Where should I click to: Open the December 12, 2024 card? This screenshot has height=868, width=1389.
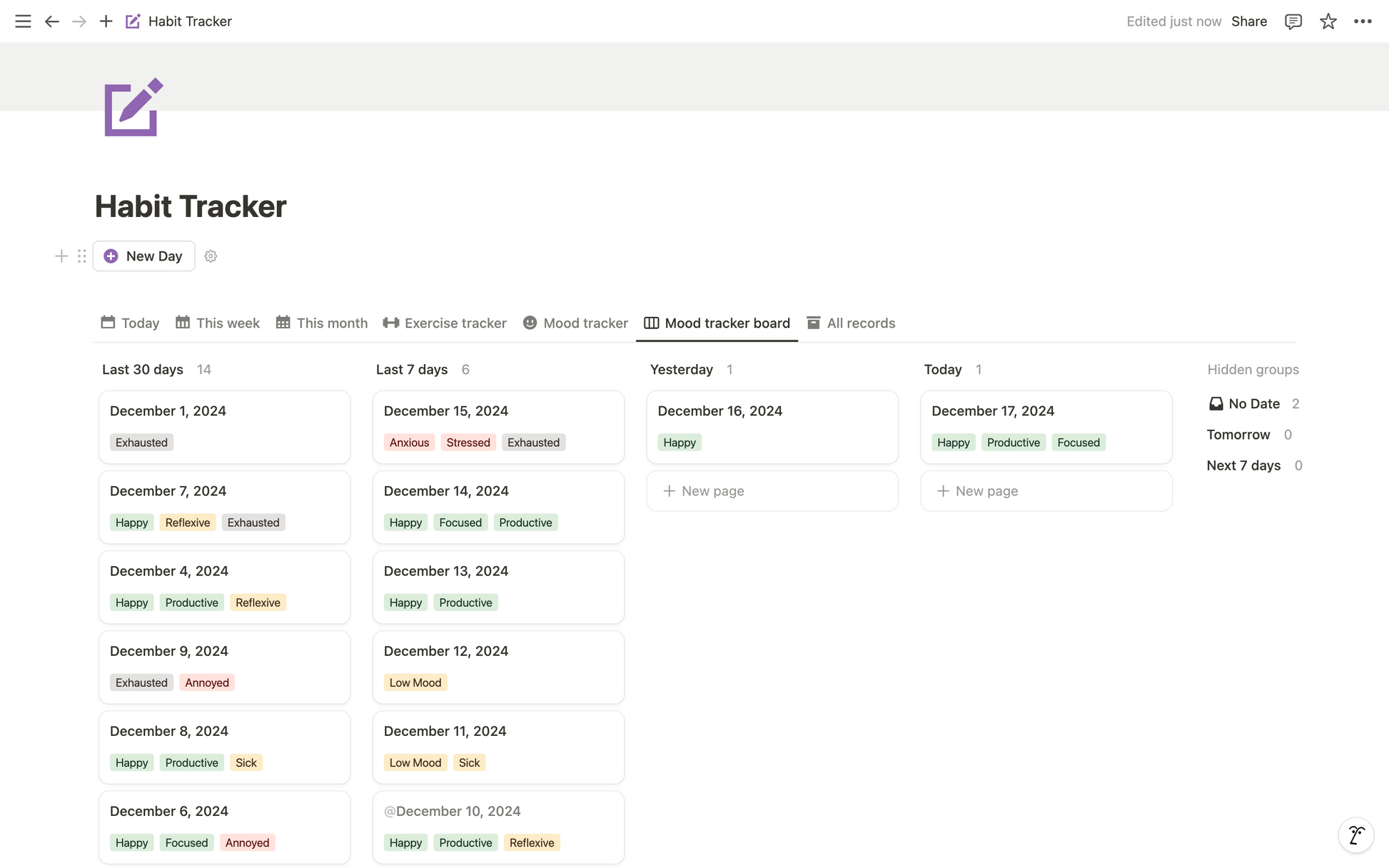498,667
